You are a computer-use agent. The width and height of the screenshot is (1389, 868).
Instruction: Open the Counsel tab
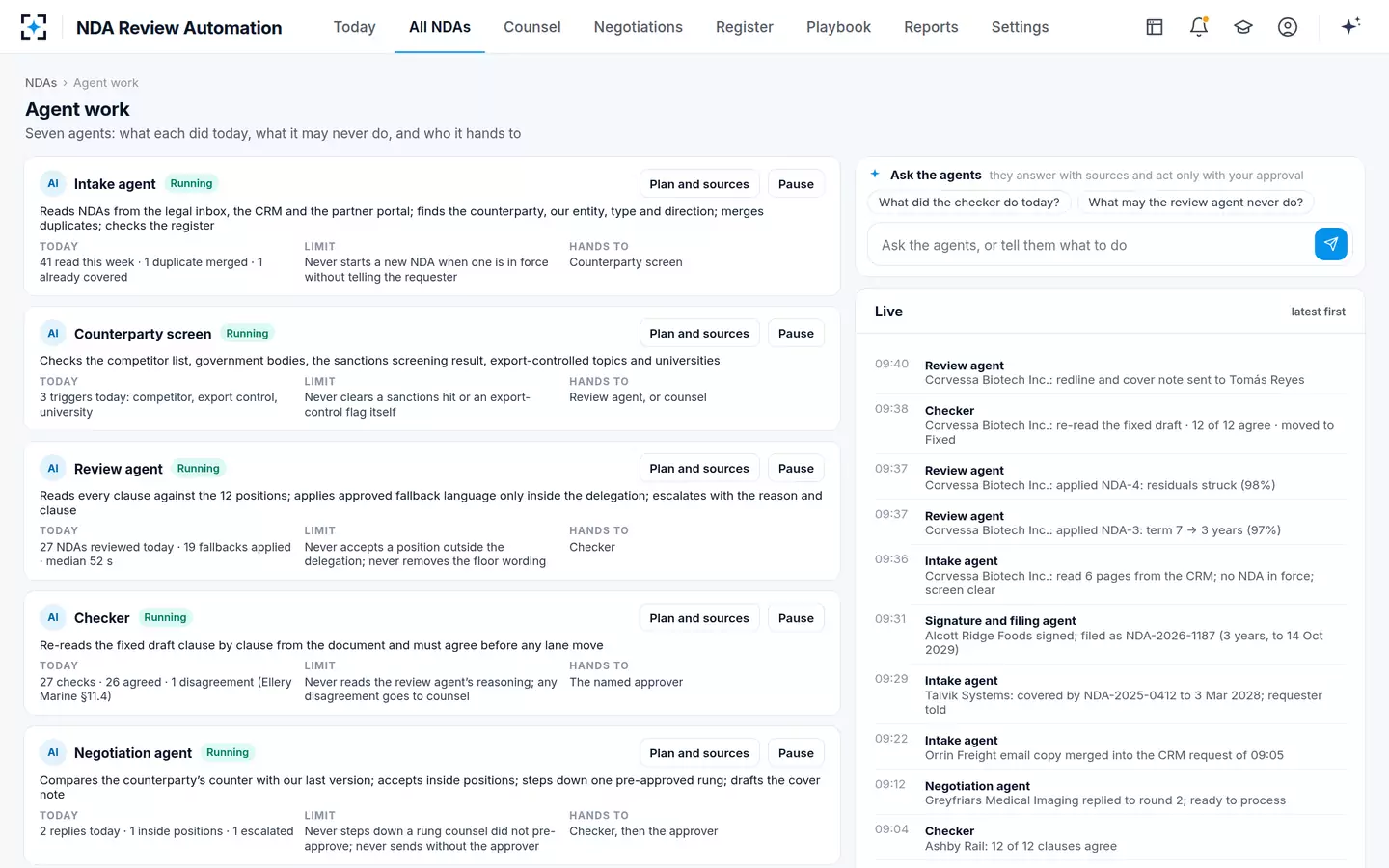[531, 27]
